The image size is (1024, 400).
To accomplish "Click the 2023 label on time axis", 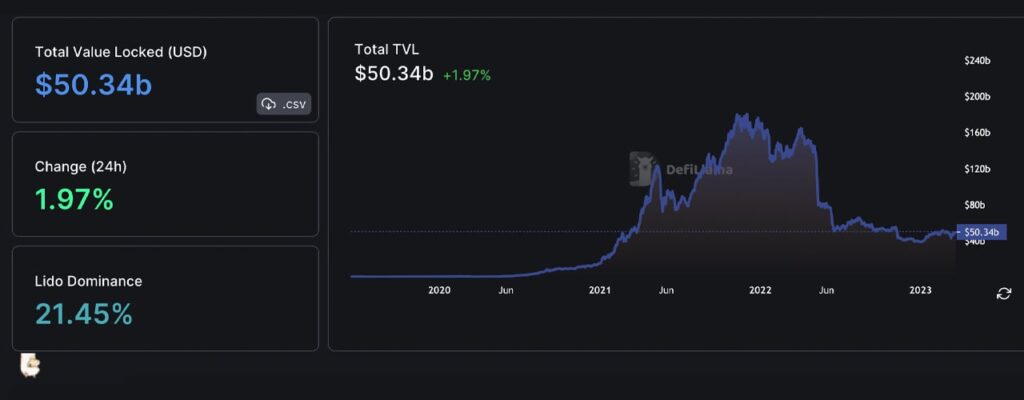I will pyautogui.click(x=920, y=290).
